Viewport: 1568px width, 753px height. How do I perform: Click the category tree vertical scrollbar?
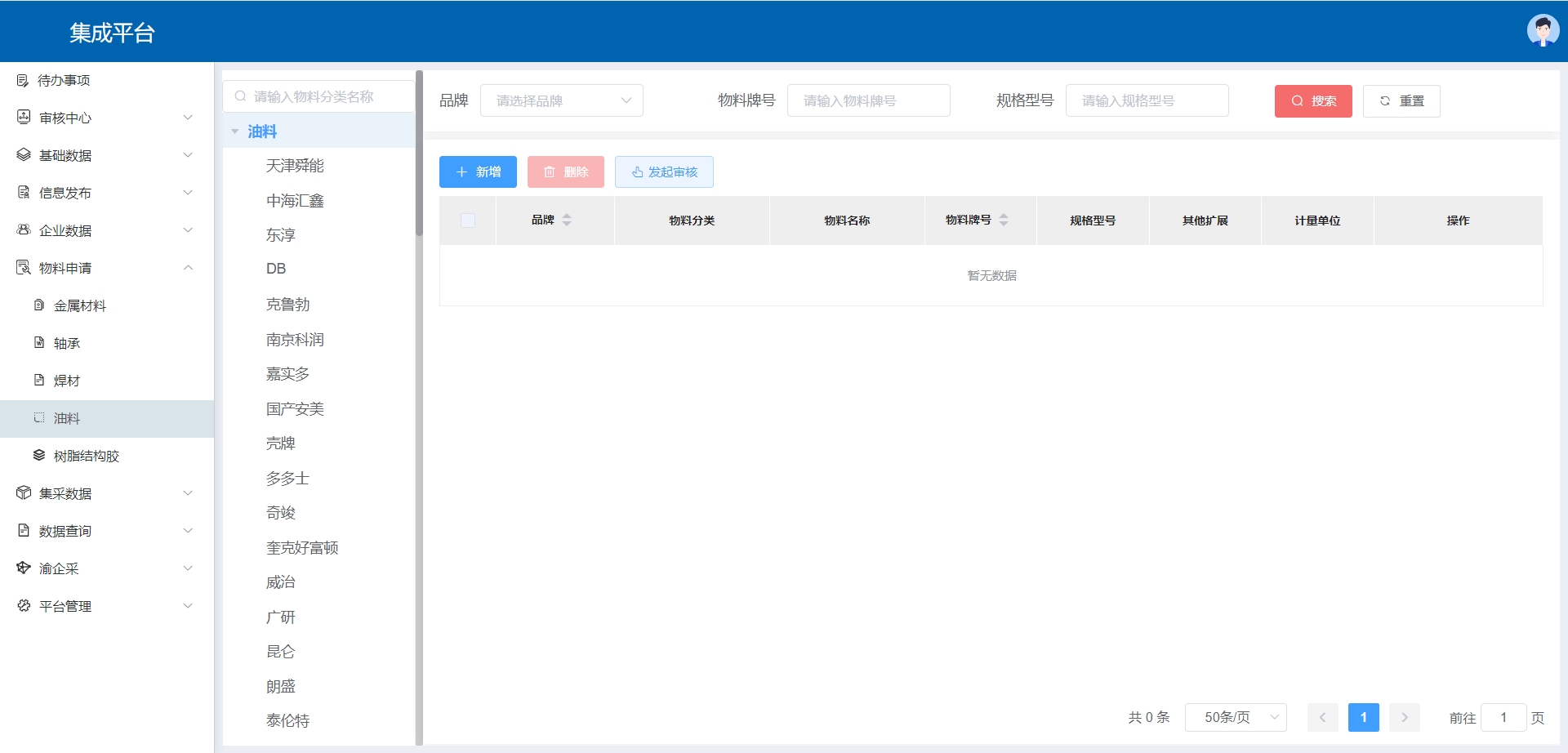click(419, 155)
